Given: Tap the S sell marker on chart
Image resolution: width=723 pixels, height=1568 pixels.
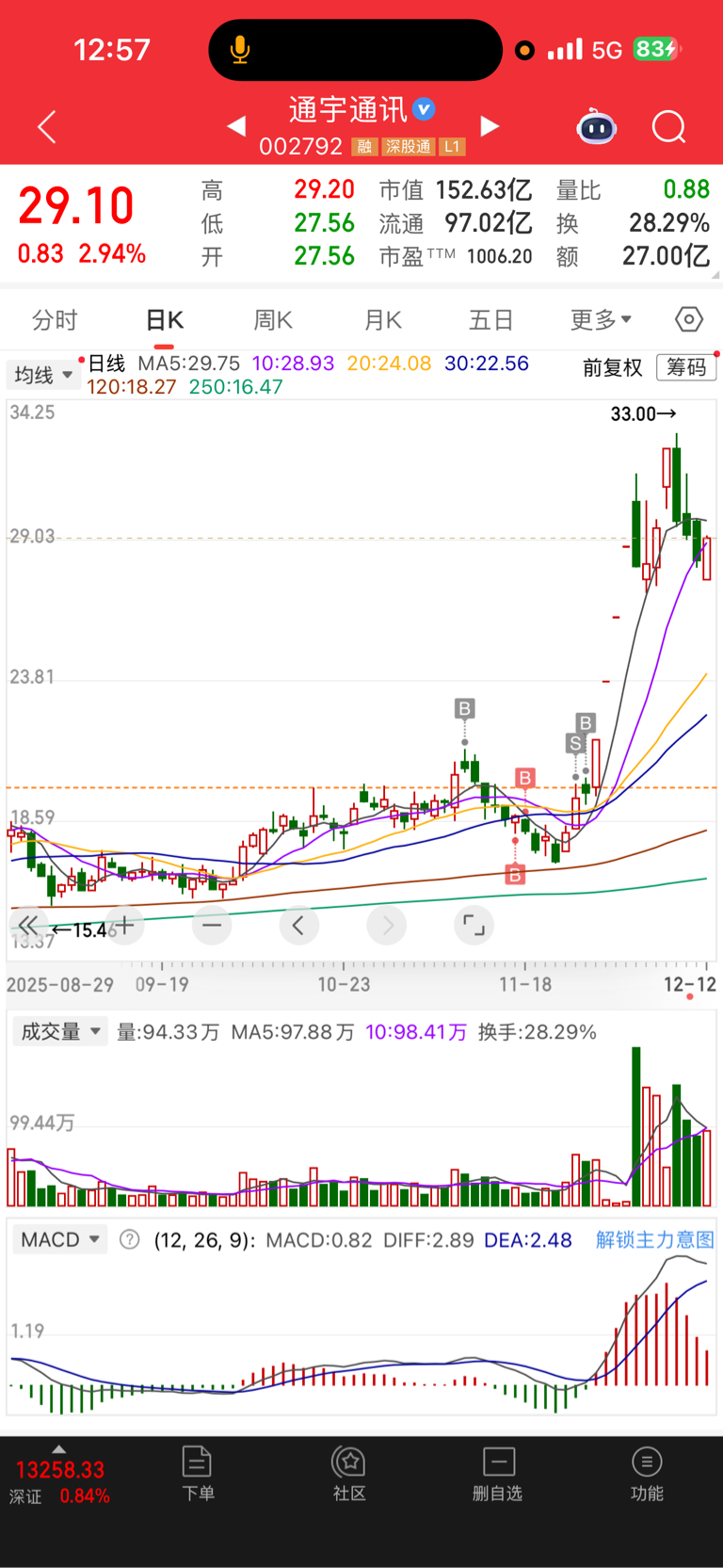Looking at the screenshot, I should tap(575, 743).
